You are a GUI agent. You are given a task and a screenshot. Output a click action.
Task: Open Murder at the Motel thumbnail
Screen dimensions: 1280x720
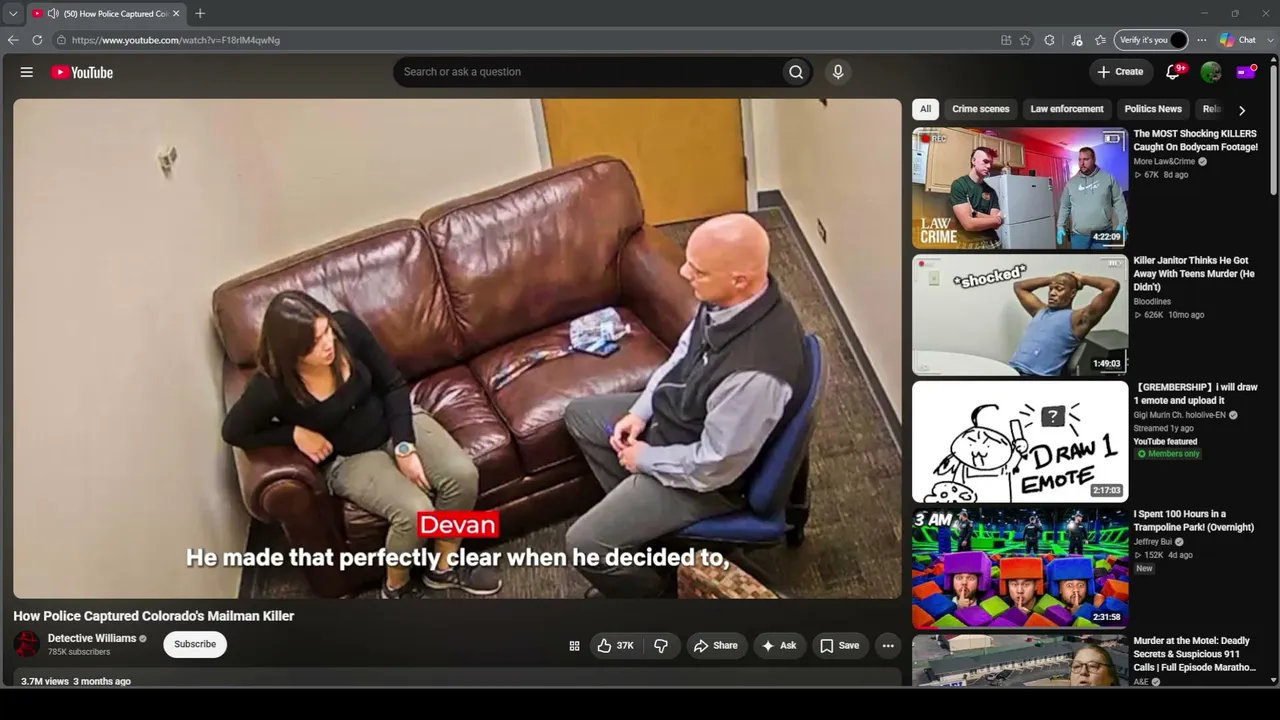pos(1020,661)
